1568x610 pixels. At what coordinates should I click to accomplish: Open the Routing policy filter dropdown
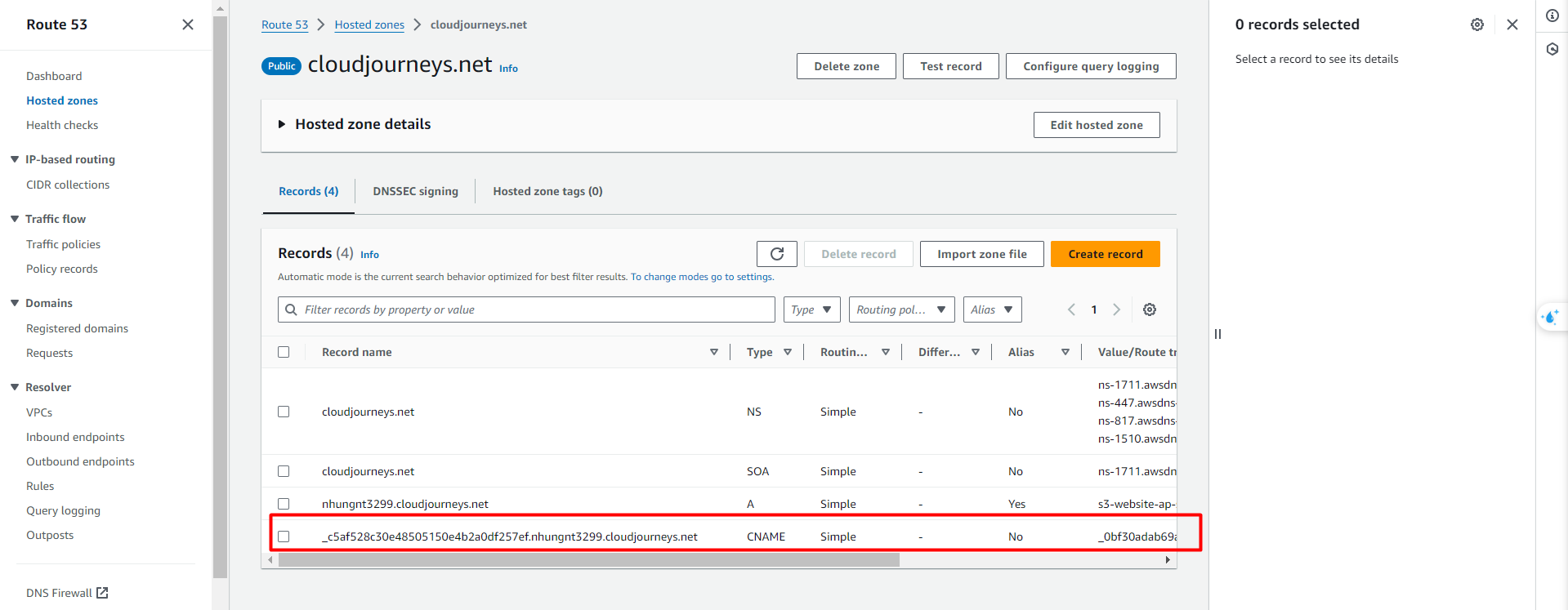[902, 309]
